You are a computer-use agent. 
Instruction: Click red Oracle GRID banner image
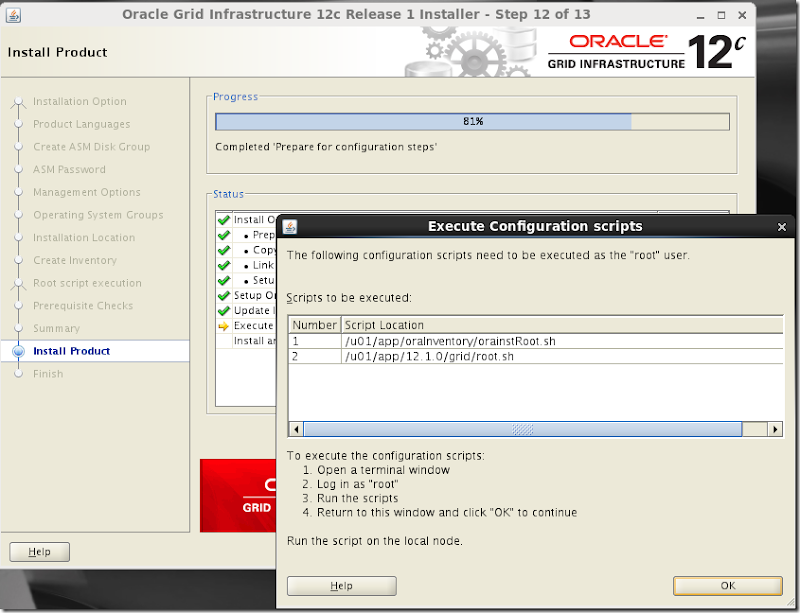coord(238,496)
